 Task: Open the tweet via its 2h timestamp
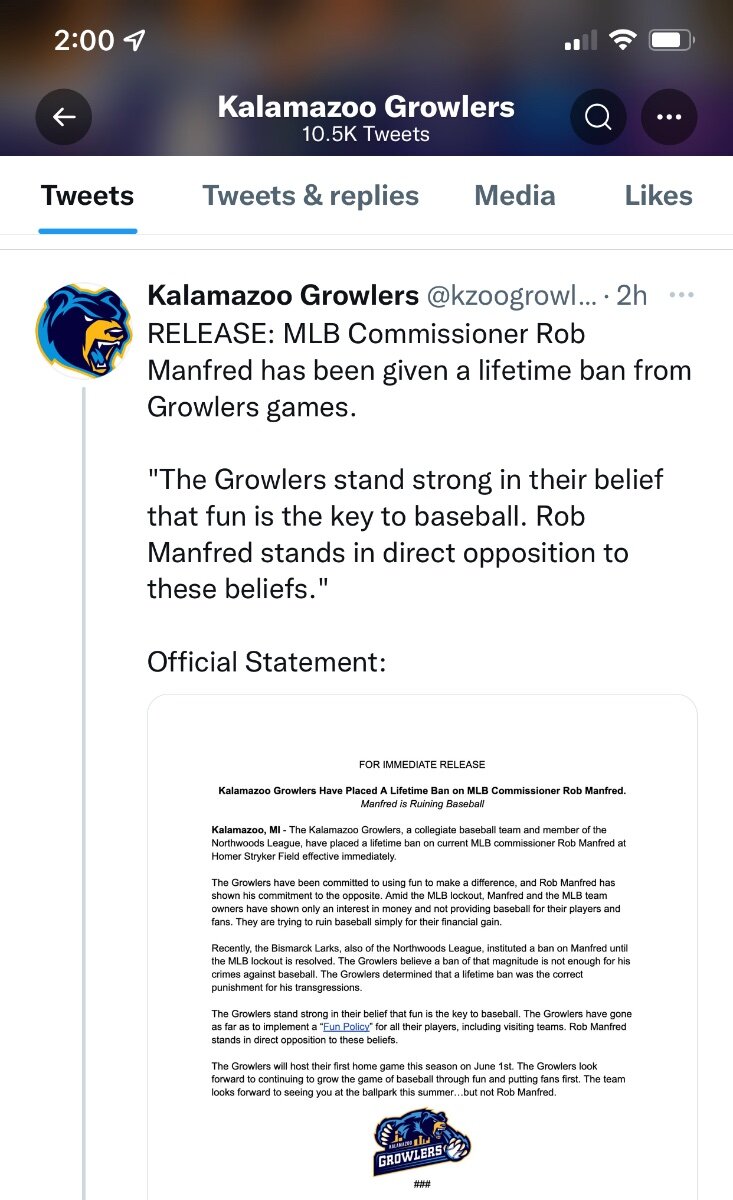(x=632, y=296)
